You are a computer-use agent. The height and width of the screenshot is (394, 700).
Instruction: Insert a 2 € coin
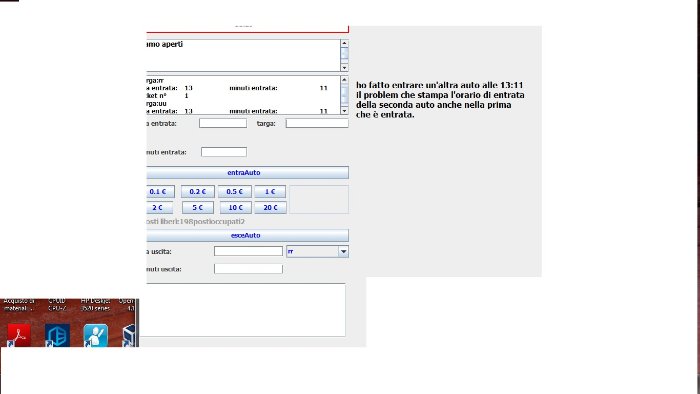click(x=159, y=207)
